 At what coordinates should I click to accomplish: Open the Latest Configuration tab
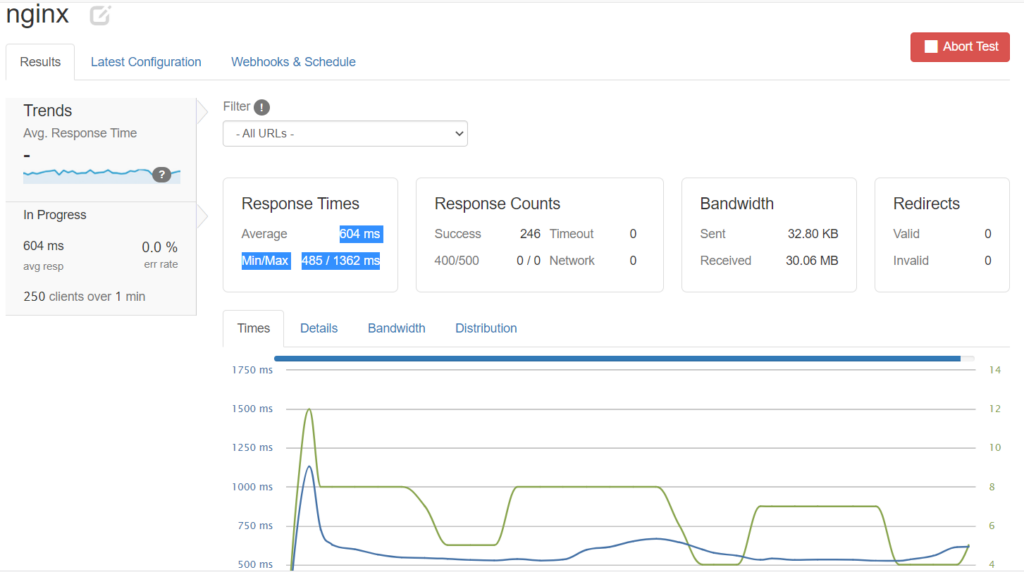pyautogui.click(x=146, y=62)
